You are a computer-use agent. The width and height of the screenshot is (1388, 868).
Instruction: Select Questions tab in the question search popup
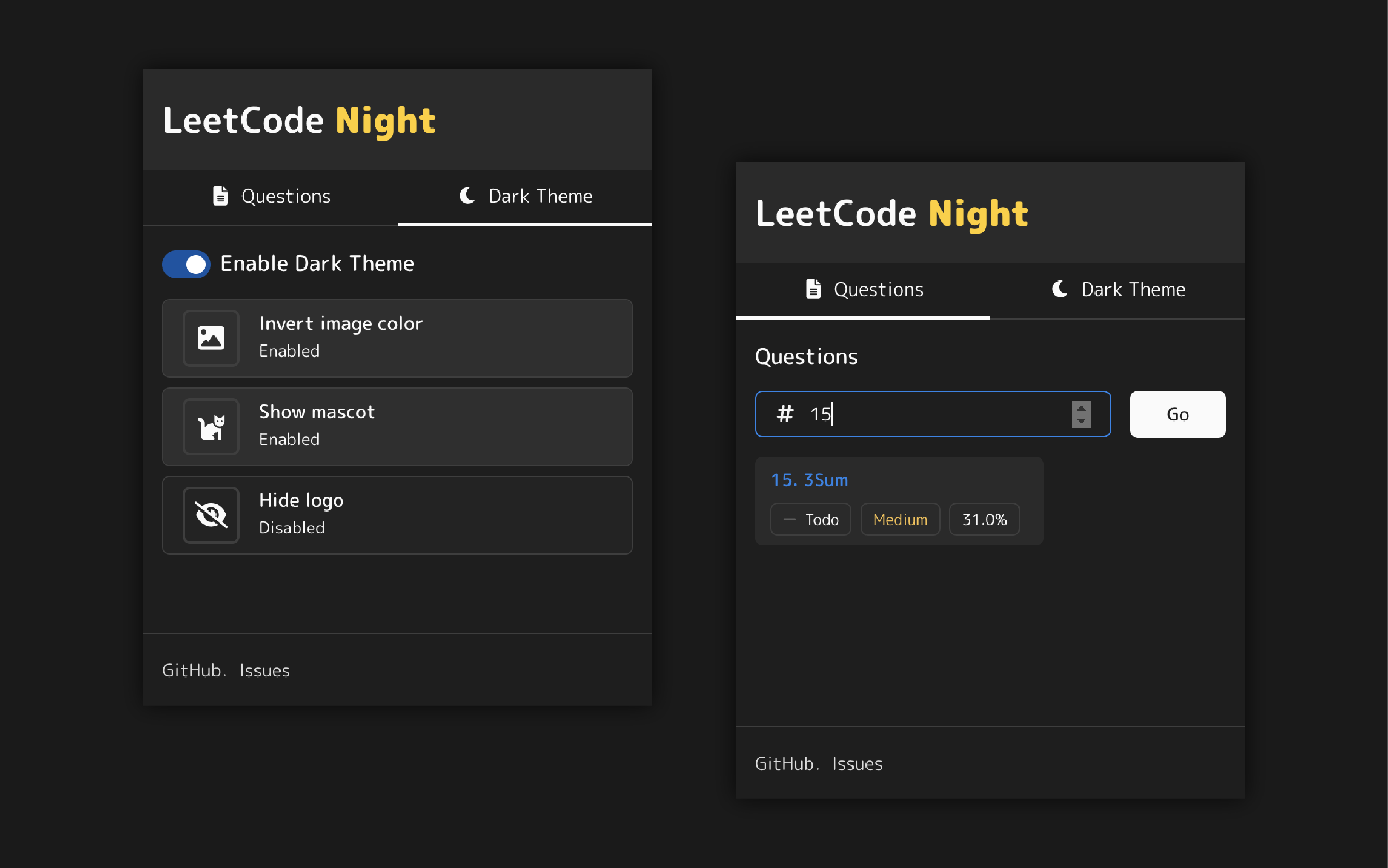pos(863,289)
